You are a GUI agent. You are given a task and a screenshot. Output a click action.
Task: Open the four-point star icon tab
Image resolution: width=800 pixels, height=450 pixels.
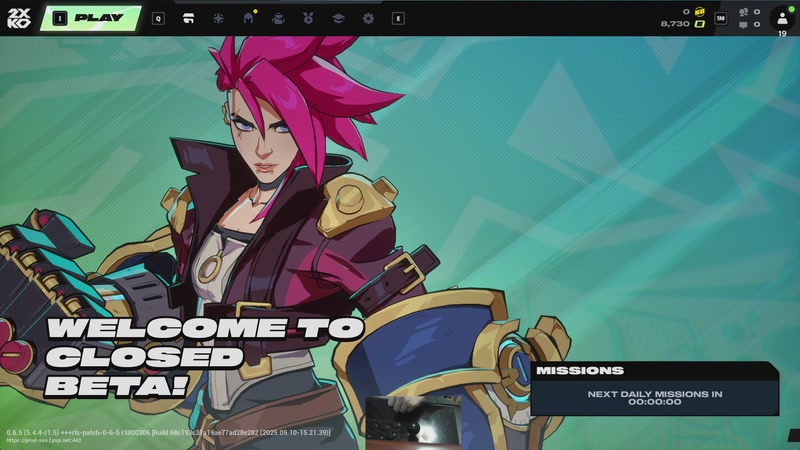click(x=218, y=18)
